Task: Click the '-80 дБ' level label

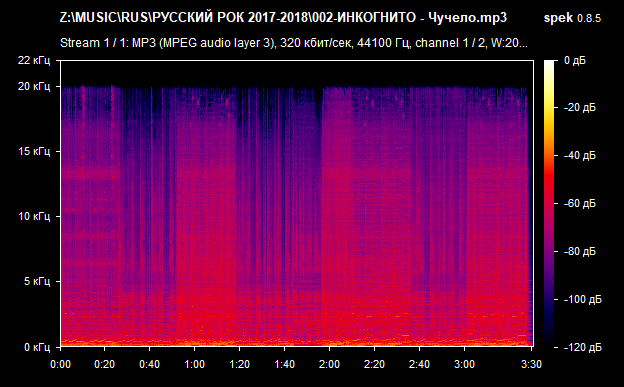Action: point(580,252)
